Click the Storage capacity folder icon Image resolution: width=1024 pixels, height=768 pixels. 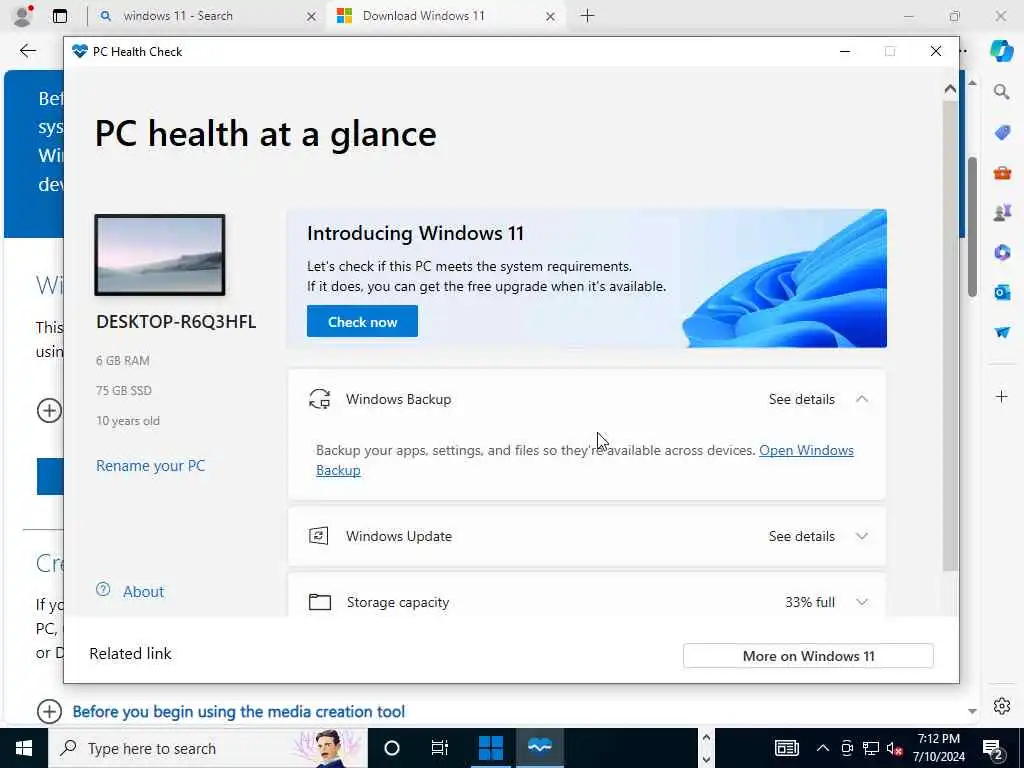[319, 601]
